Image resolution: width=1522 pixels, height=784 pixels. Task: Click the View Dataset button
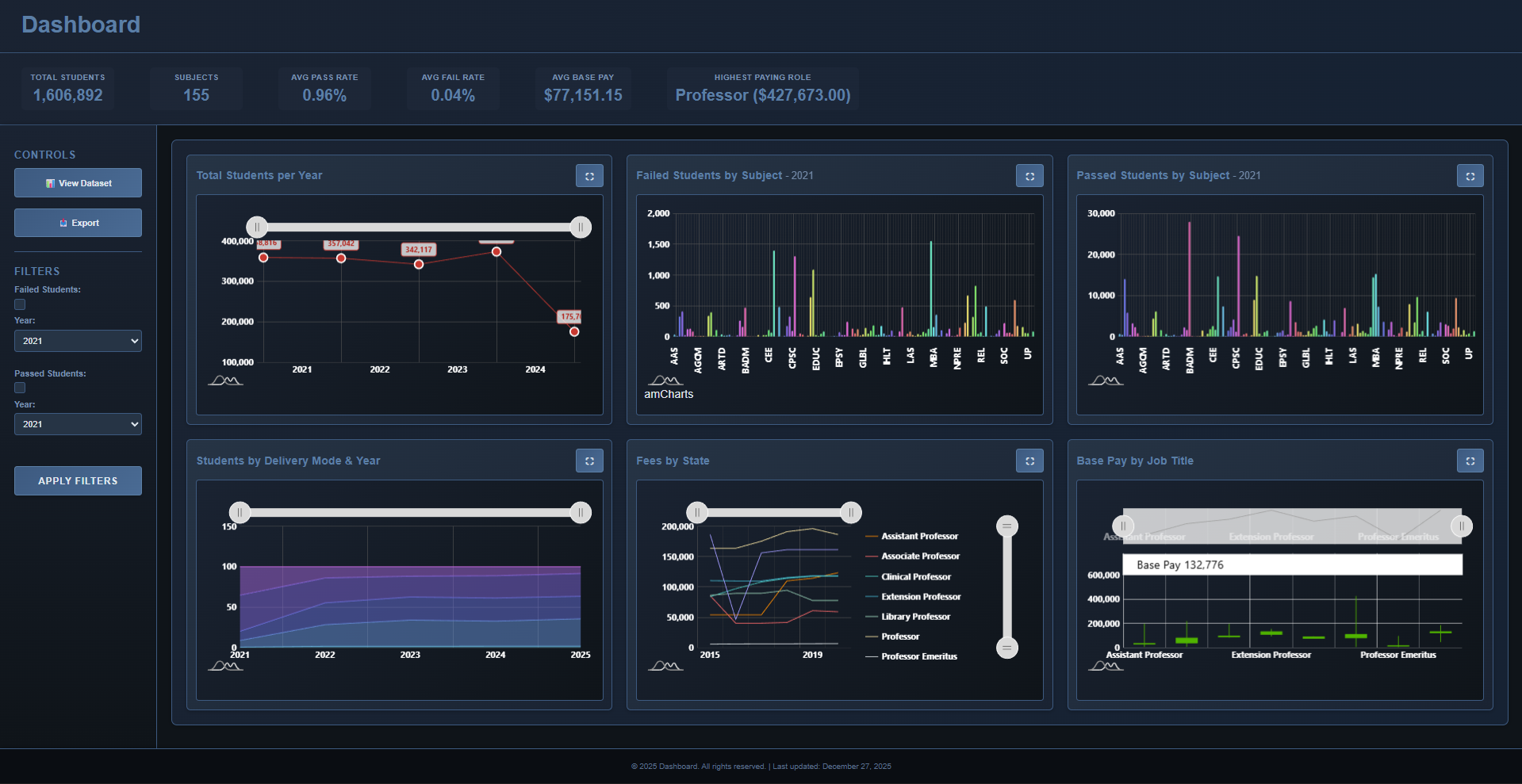click(78, 183)
